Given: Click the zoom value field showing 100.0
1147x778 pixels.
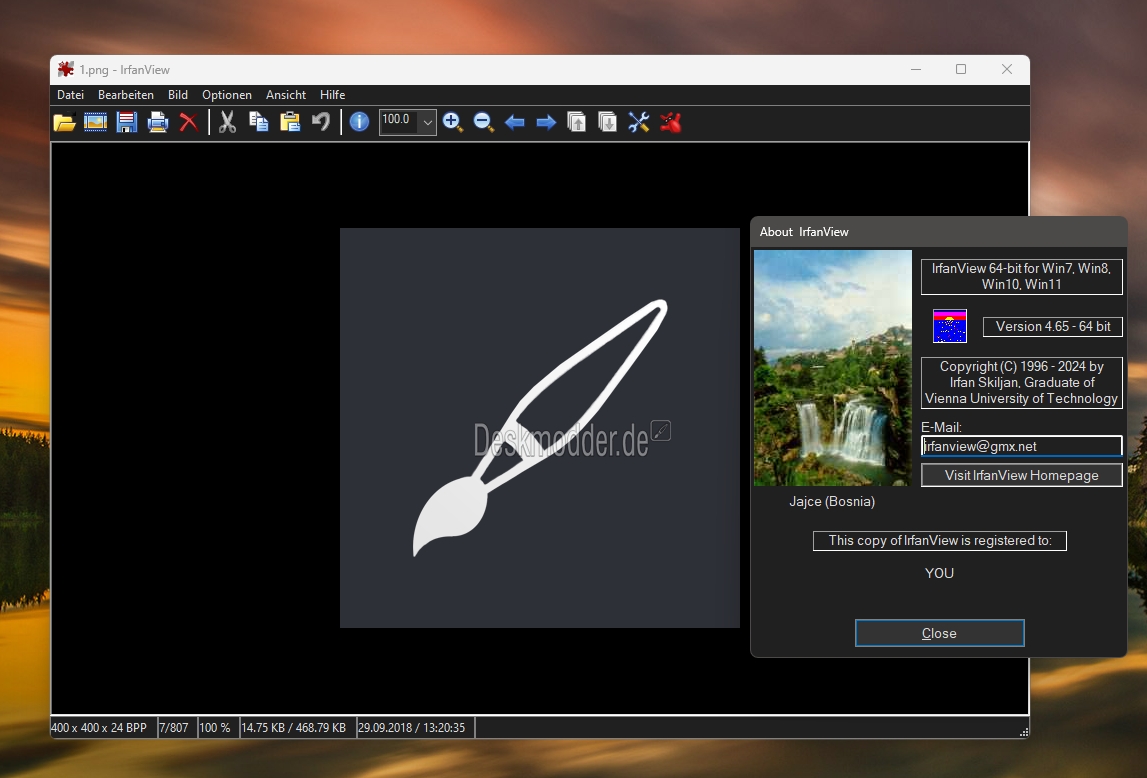Looking at the screenshot, I should (x=399, y=122).
